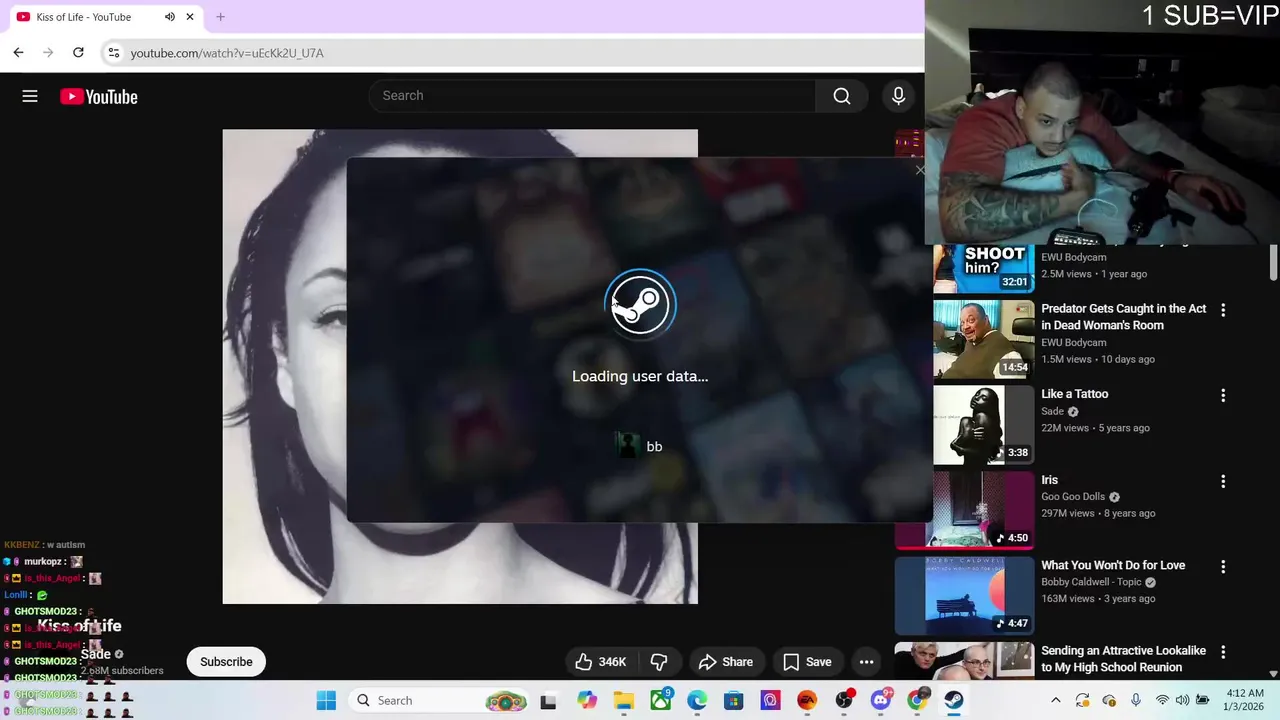Open Microsoft Store from the taskbar

[x=733, y=701]
